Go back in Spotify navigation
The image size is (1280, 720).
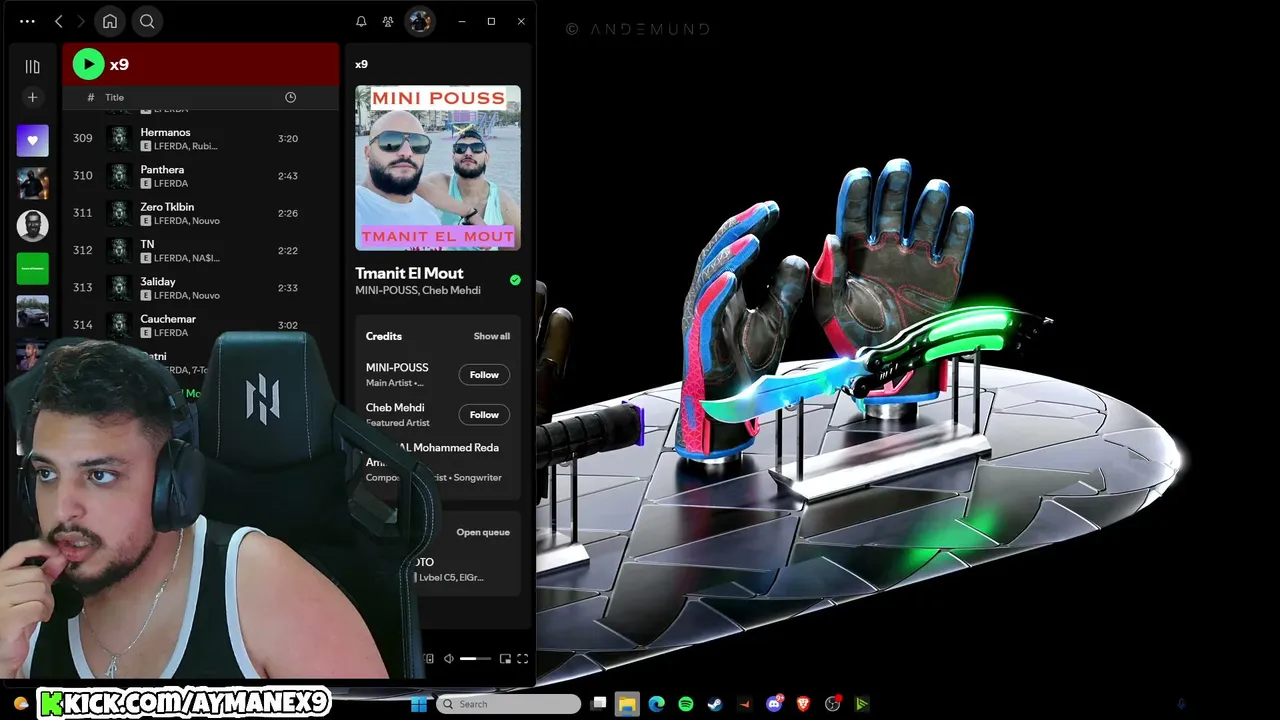(59, 21)
